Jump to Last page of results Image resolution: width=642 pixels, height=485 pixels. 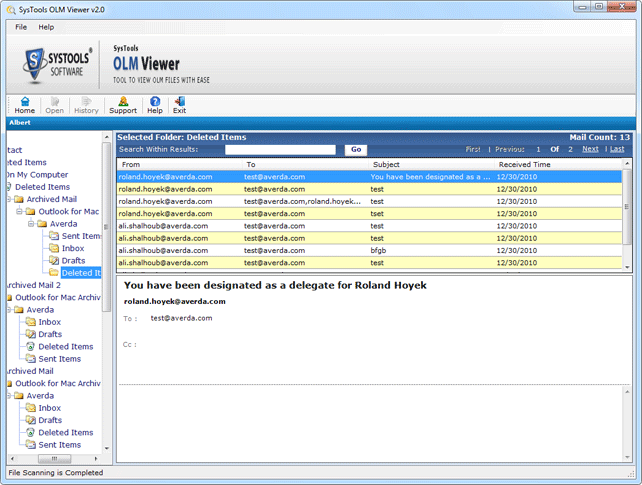coord(617,149)
